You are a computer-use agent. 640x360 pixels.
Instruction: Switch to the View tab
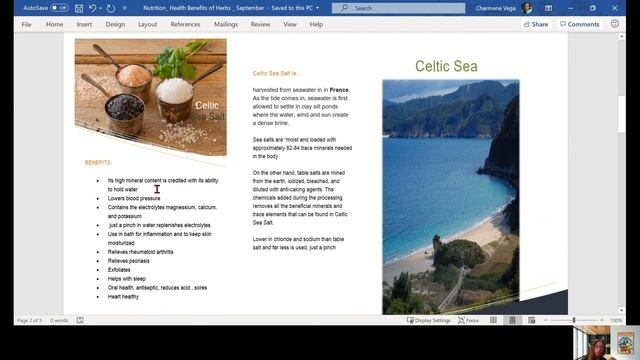point(290,24)
